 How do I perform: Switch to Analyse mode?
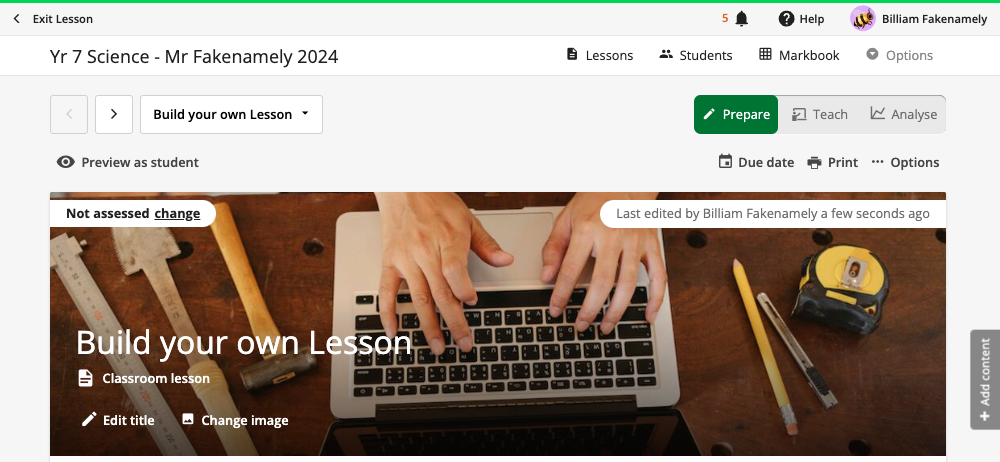point(903,115)
